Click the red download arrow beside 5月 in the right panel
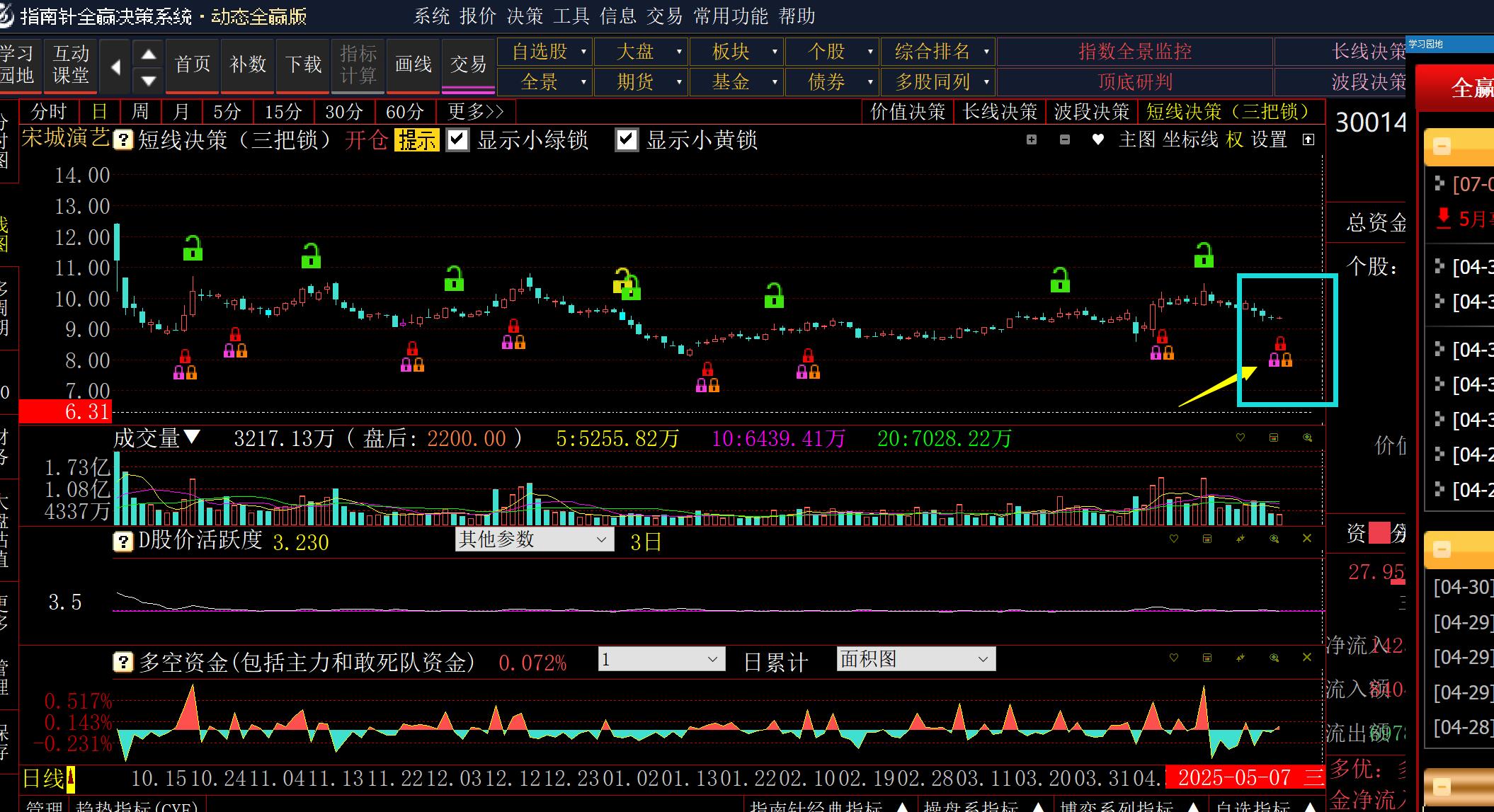 point(1443,218)
